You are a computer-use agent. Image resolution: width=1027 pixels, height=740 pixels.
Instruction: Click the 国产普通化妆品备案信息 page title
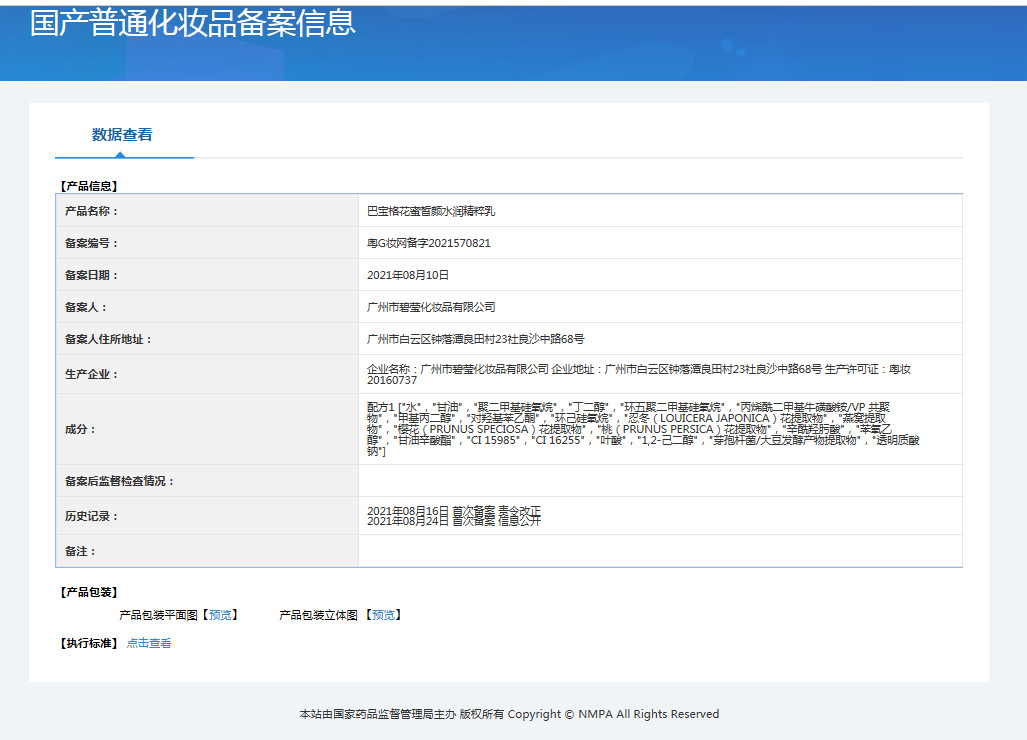193,23
